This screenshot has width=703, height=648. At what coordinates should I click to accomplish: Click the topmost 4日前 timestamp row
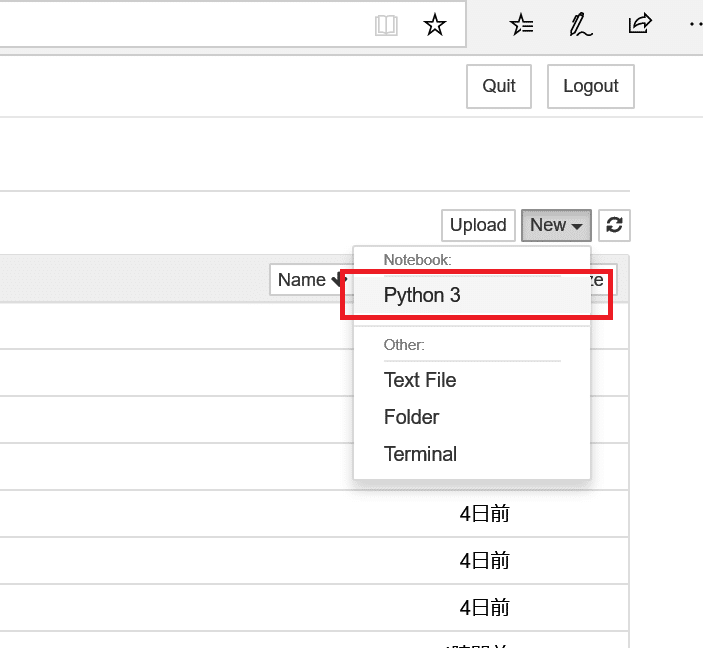coord(485,514)
